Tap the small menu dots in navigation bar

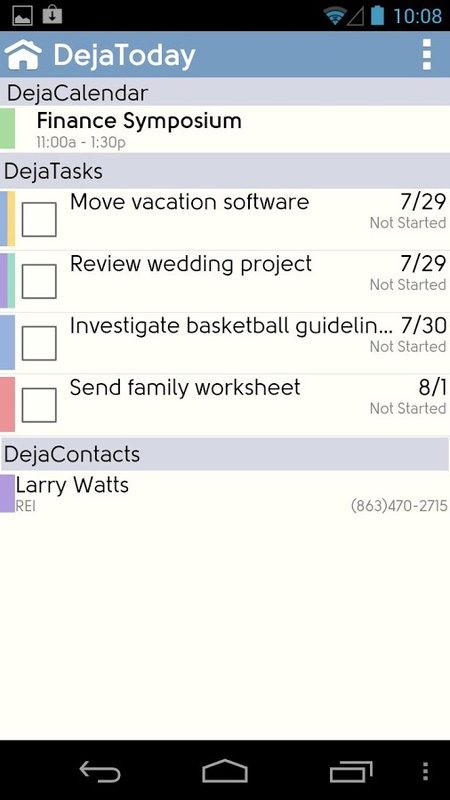click(x=426, y=771)
